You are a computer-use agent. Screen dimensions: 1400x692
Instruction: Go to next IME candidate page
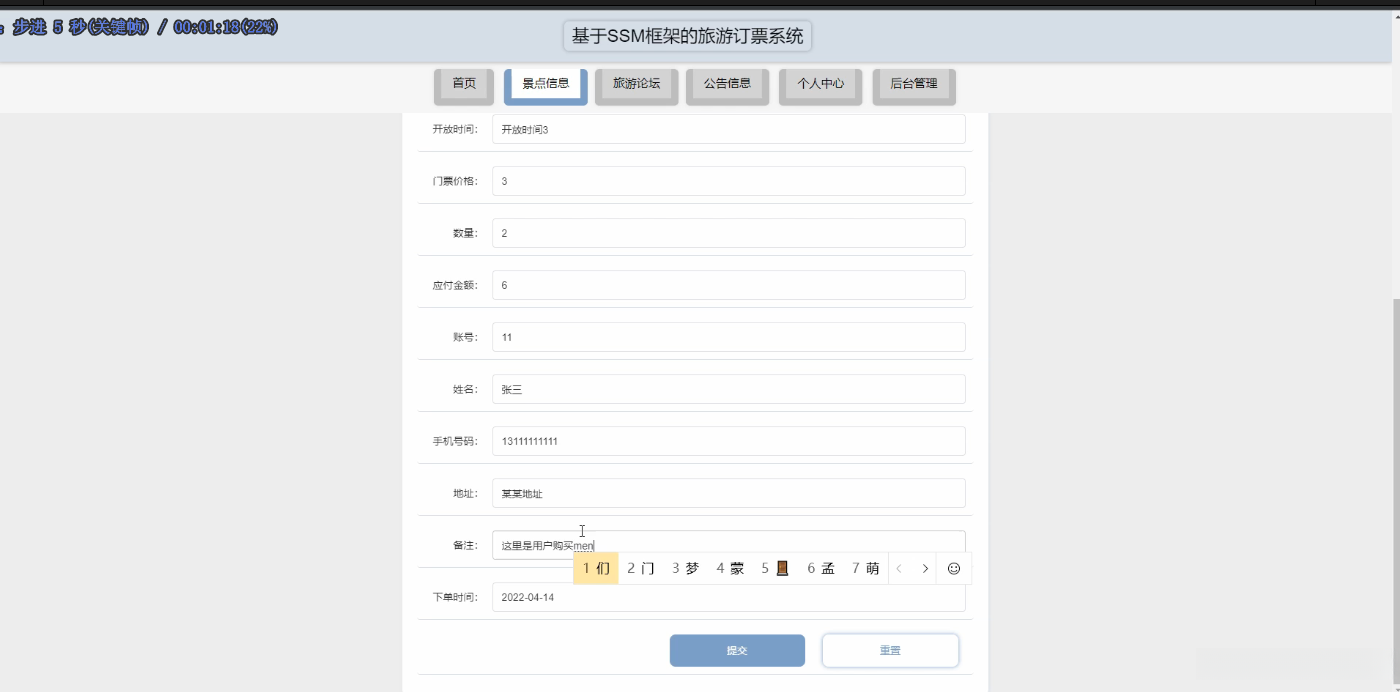925,568
